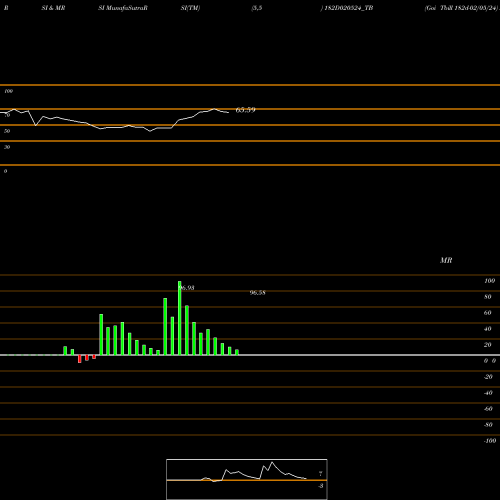Click the mini overview chart thumbnail

(x=247, y=479)
